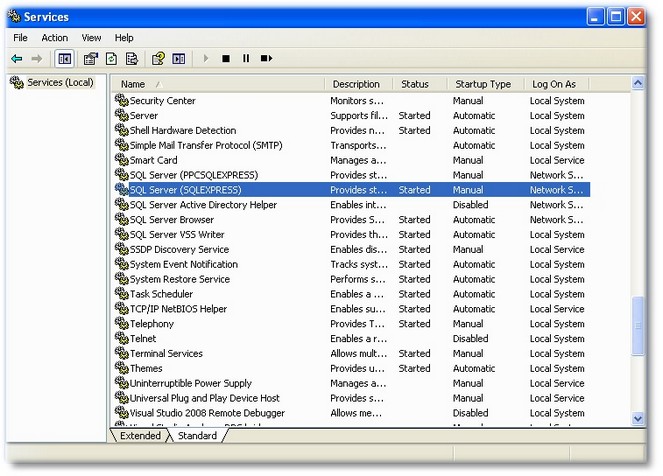Minimize the Services window
Image resolution: width=663 pixels, height=476 pixels.
[x=595, y=17]
